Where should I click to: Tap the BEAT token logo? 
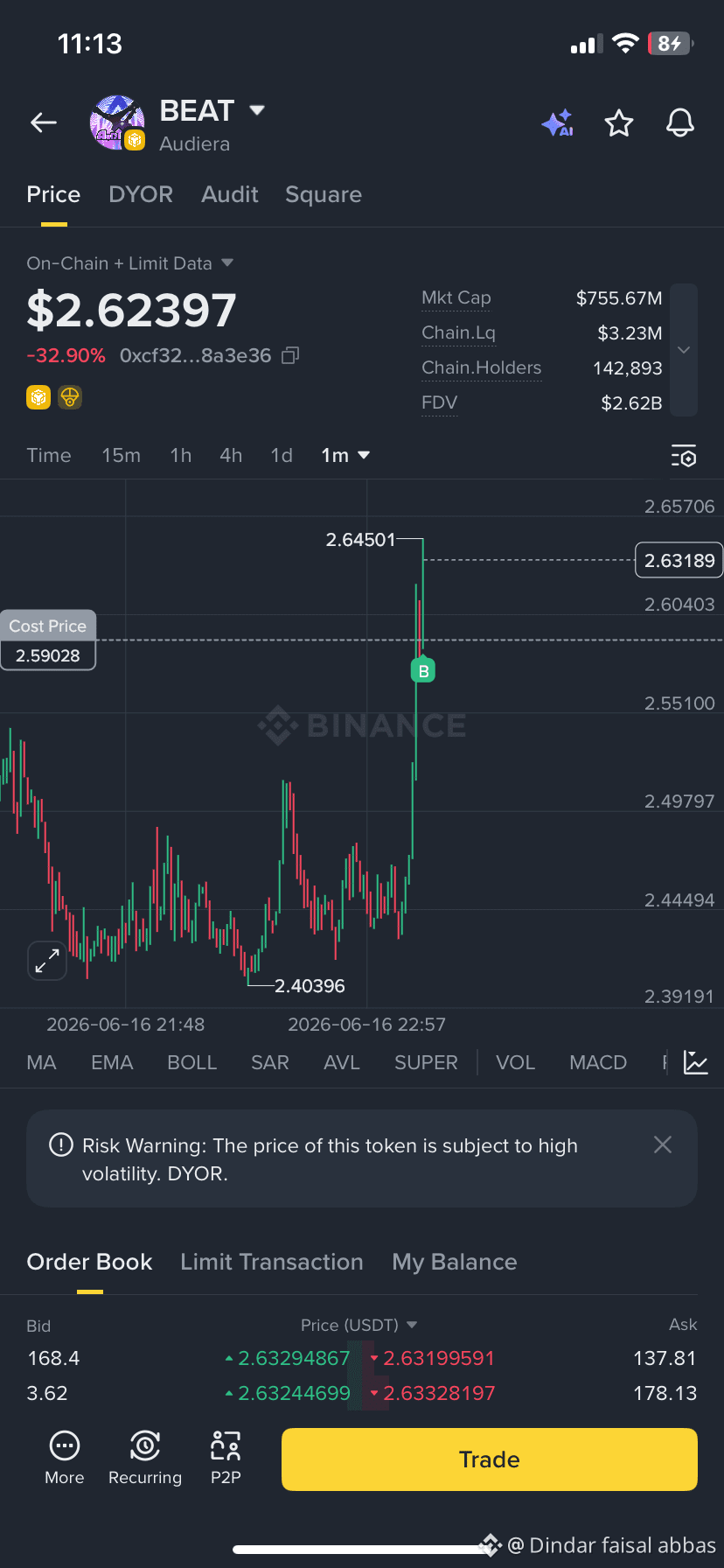[116, 123]
